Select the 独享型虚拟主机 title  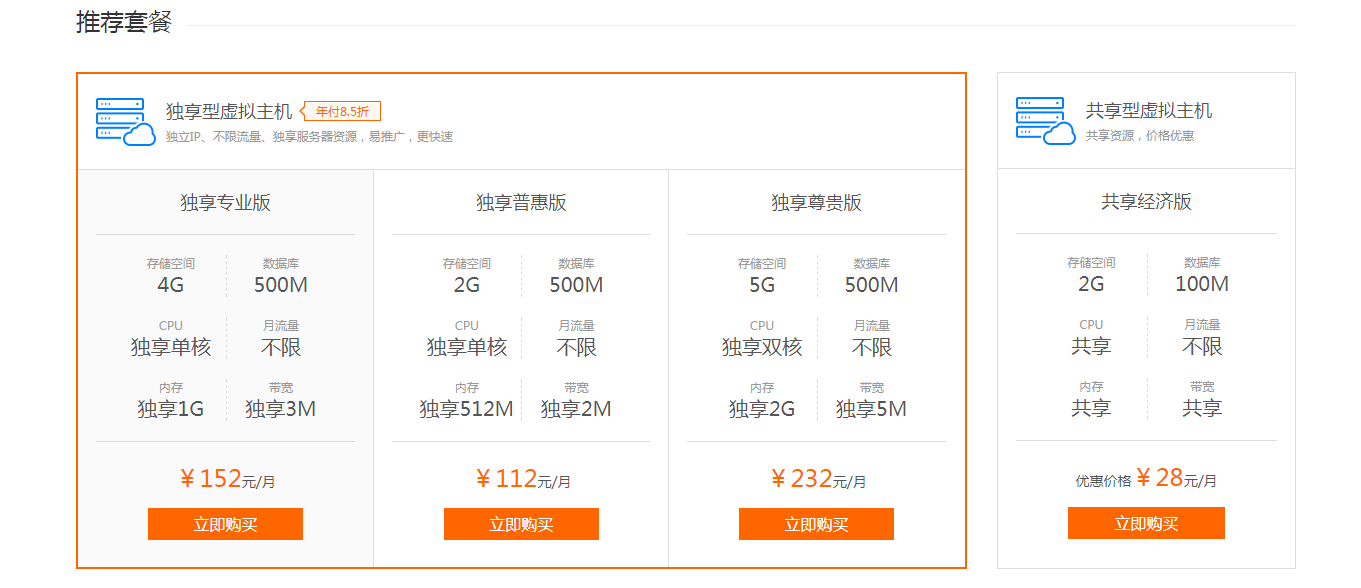(229, 111)
